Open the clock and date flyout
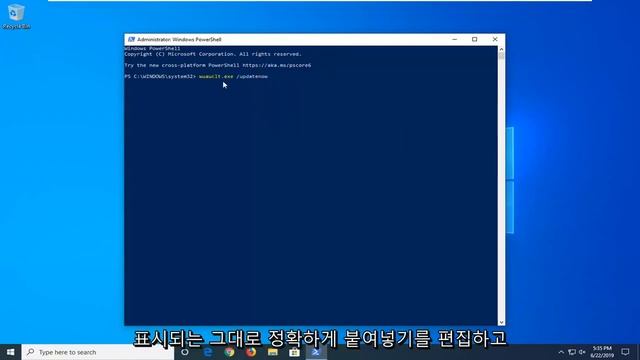This screenshot has height=360, width=640. (x=602, y=352)
